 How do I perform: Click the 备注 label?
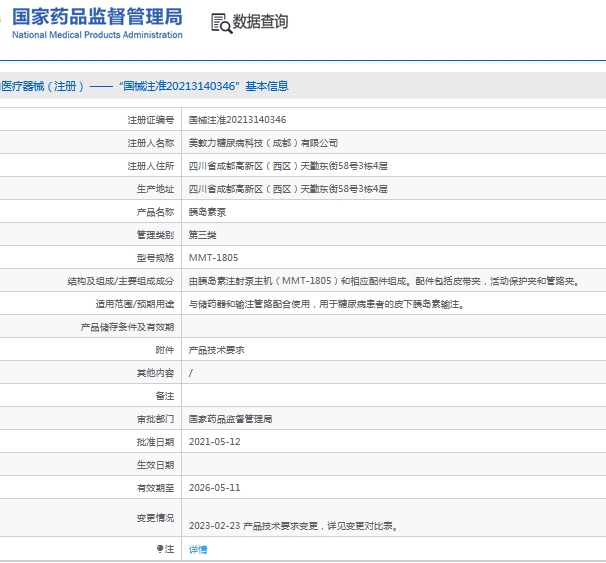coord(165,396)
